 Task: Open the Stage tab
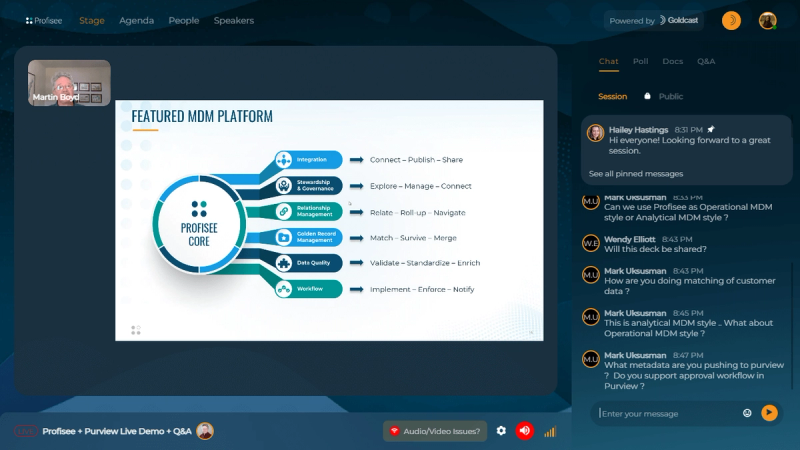92,21
